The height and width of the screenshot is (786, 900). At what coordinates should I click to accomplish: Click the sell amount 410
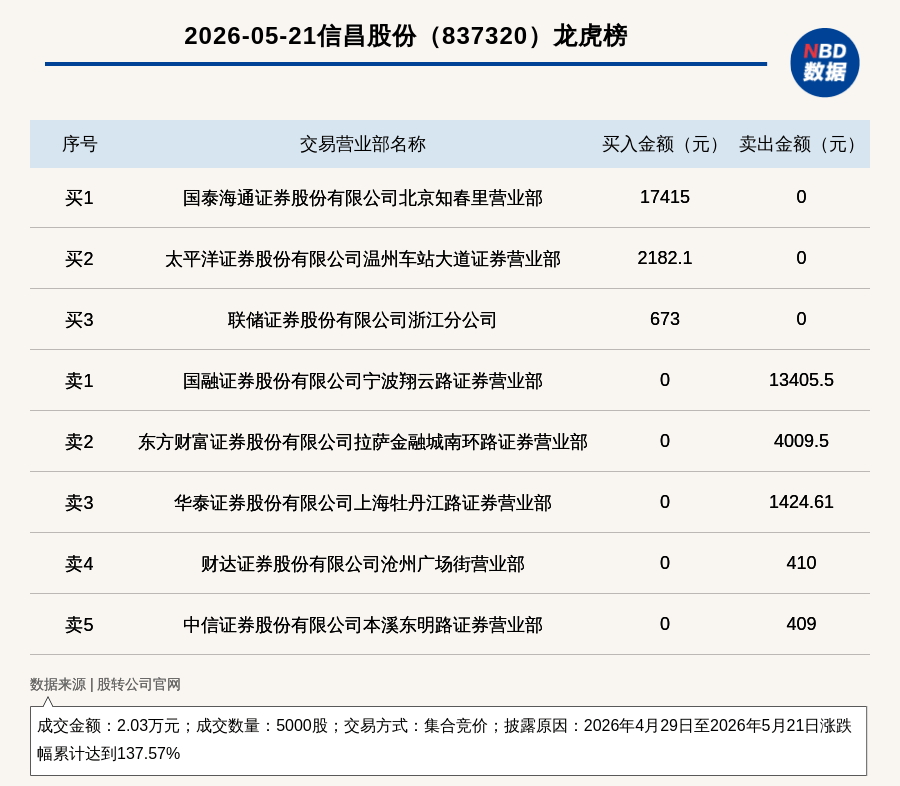click(x=801, y=563)
